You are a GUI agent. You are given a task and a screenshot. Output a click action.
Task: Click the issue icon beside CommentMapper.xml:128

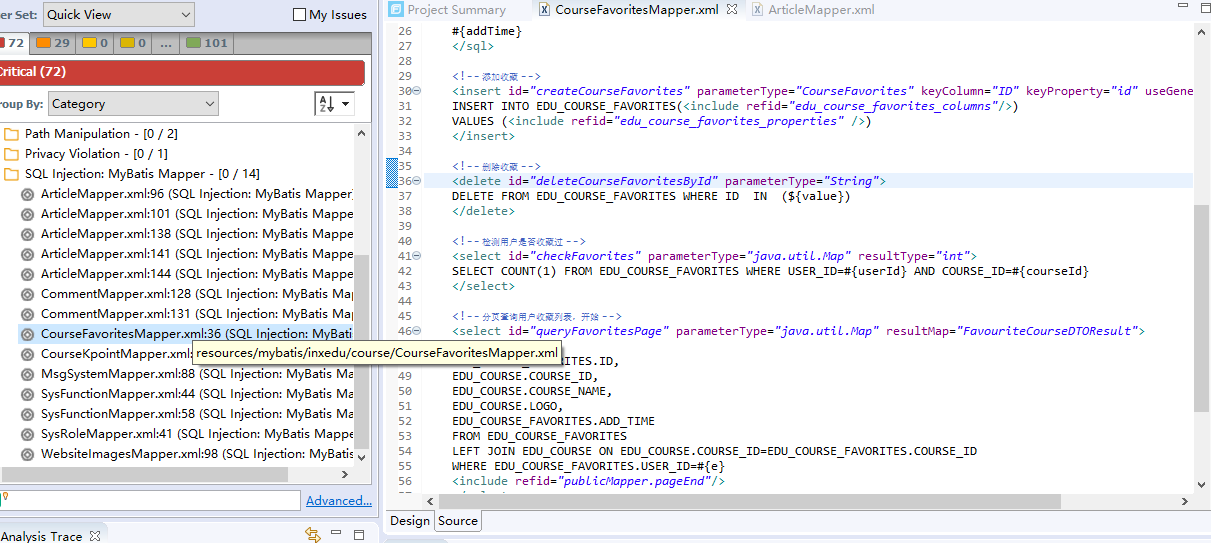click(28, 294)
